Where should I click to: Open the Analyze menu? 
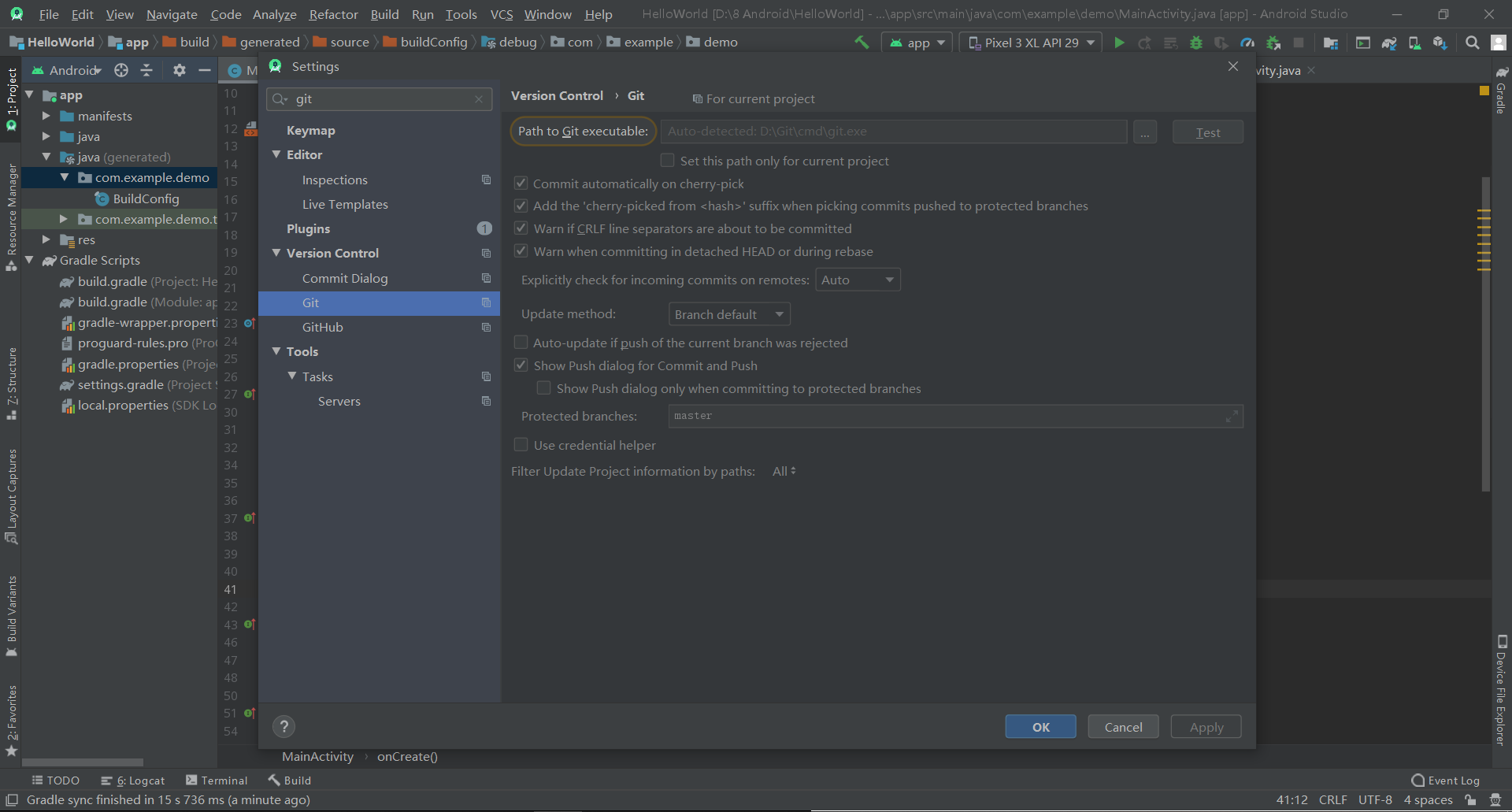click(x=274, y=14)
